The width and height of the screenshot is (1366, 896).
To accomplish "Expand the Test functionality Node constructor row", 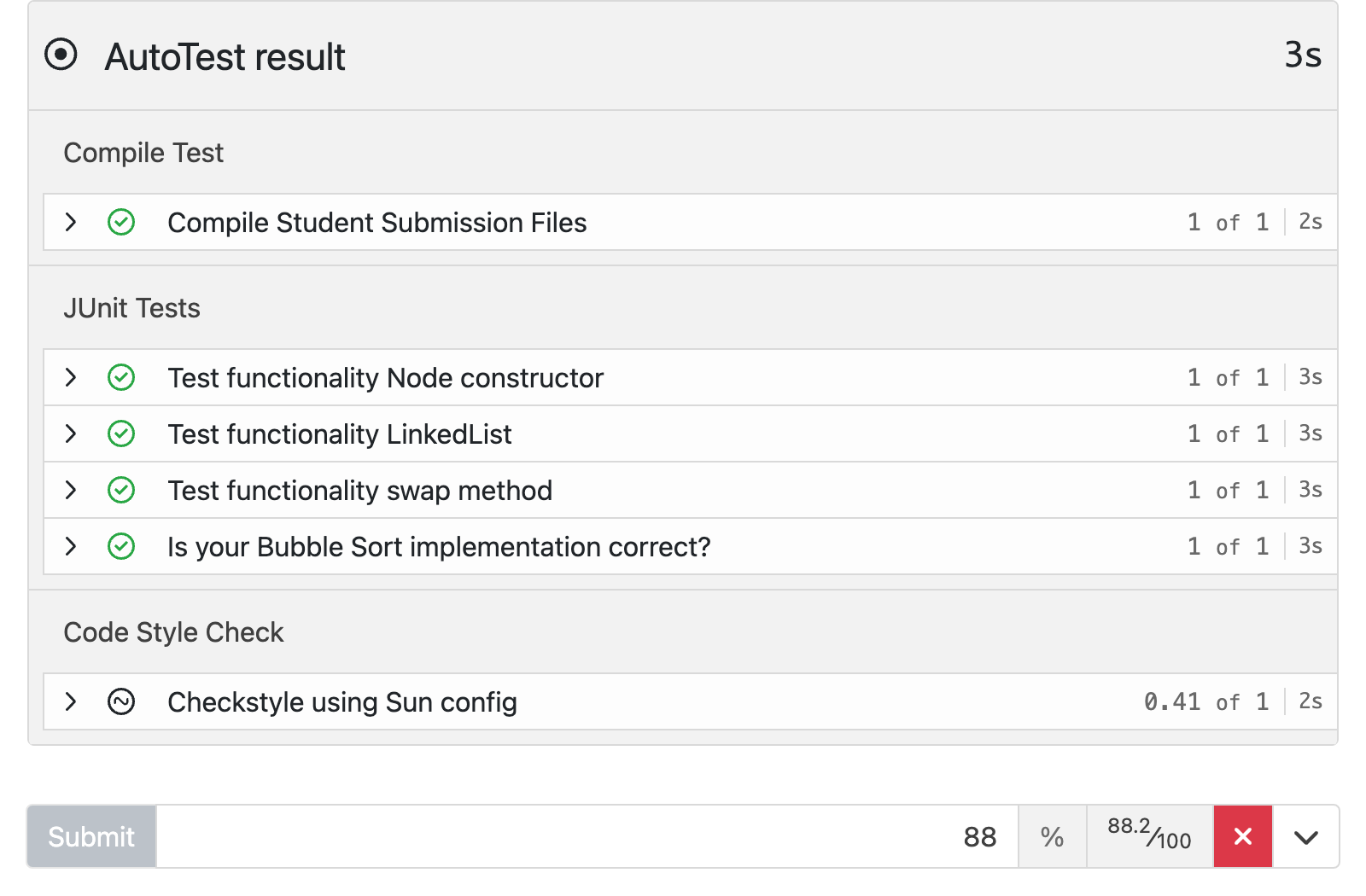I will pyautogui.click(x=71, y=377).
